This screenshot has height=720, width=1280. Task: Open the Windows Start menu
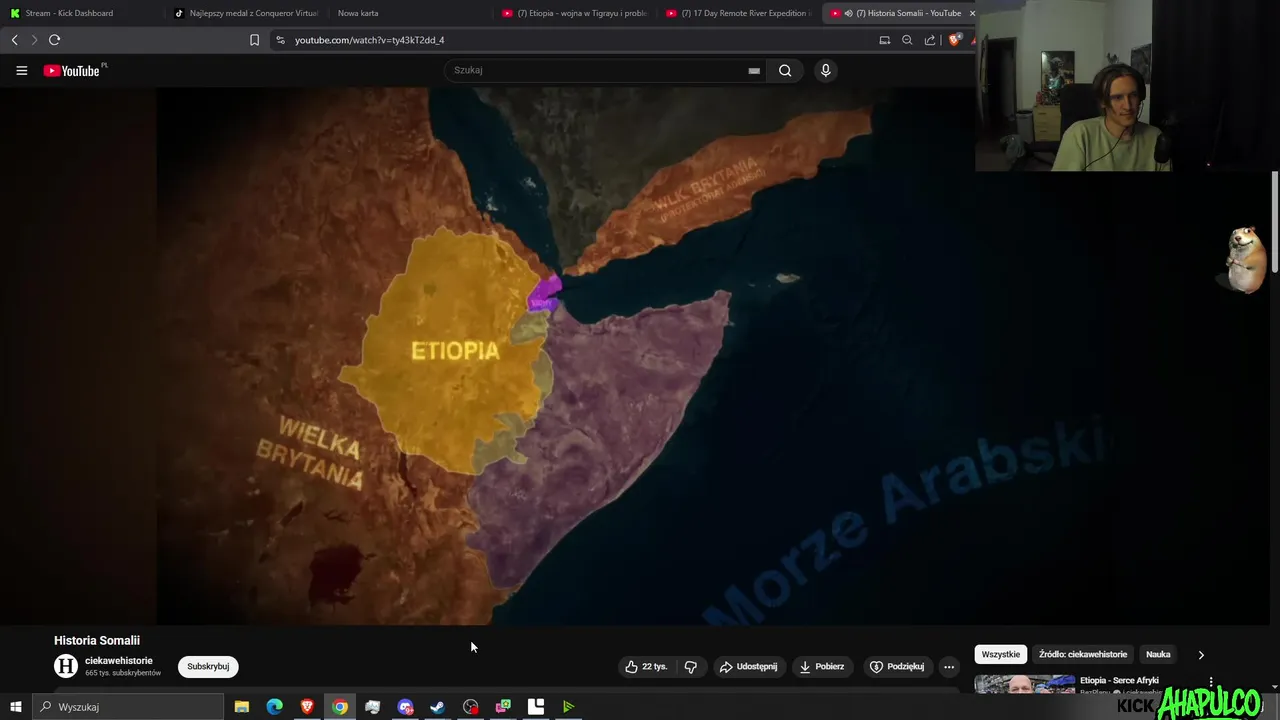click(x=15, y=707)
